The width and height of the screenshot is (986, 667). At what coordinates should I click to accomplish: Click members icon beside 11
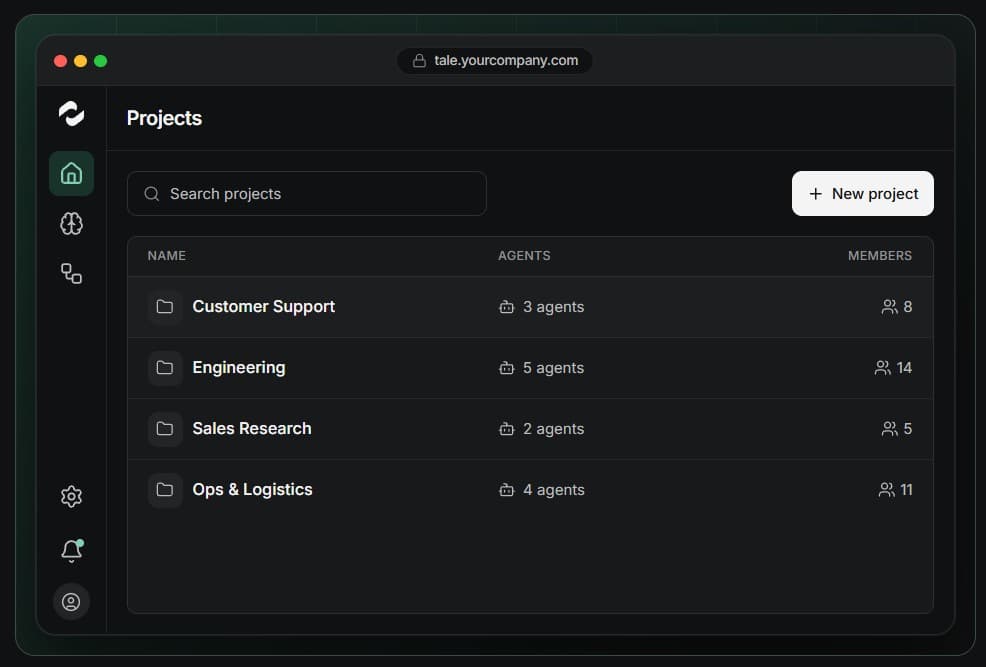886,490
